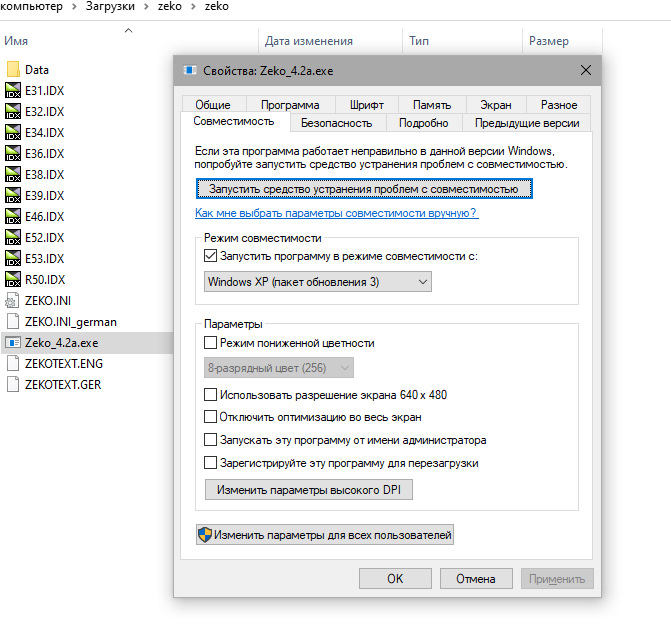Open link about choosing compatibility settings manually
Viewport: 671px width, 629px height.
(x=337, y=213)
